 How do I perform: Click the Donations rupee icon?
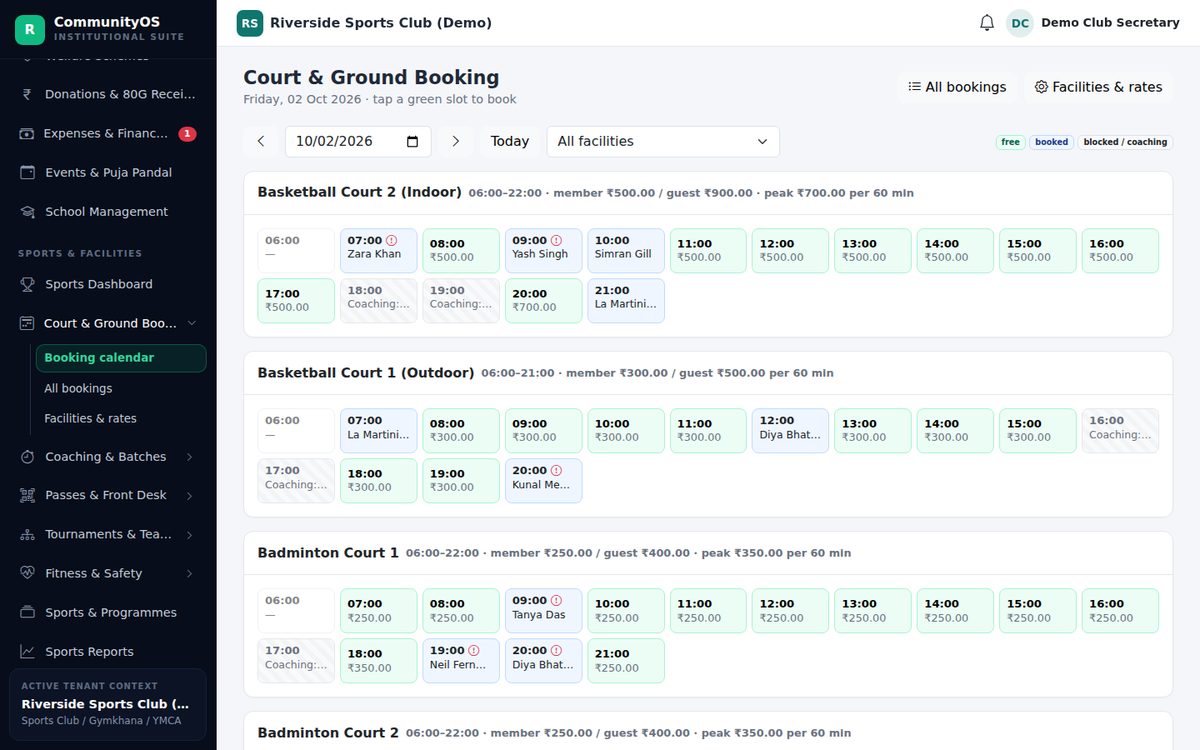(27, 94)
